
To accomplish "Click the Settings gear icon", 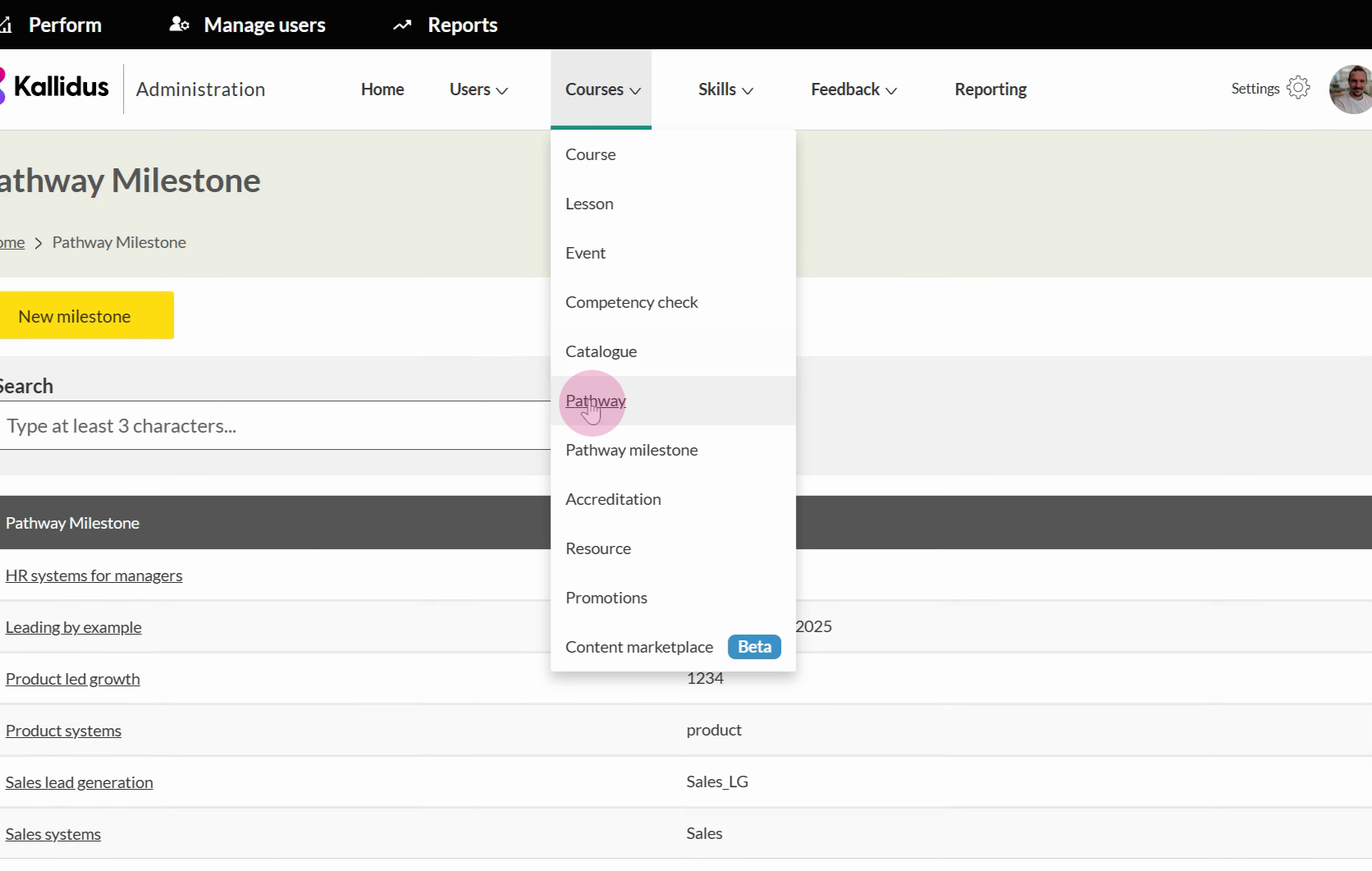I will [1298, 88].
